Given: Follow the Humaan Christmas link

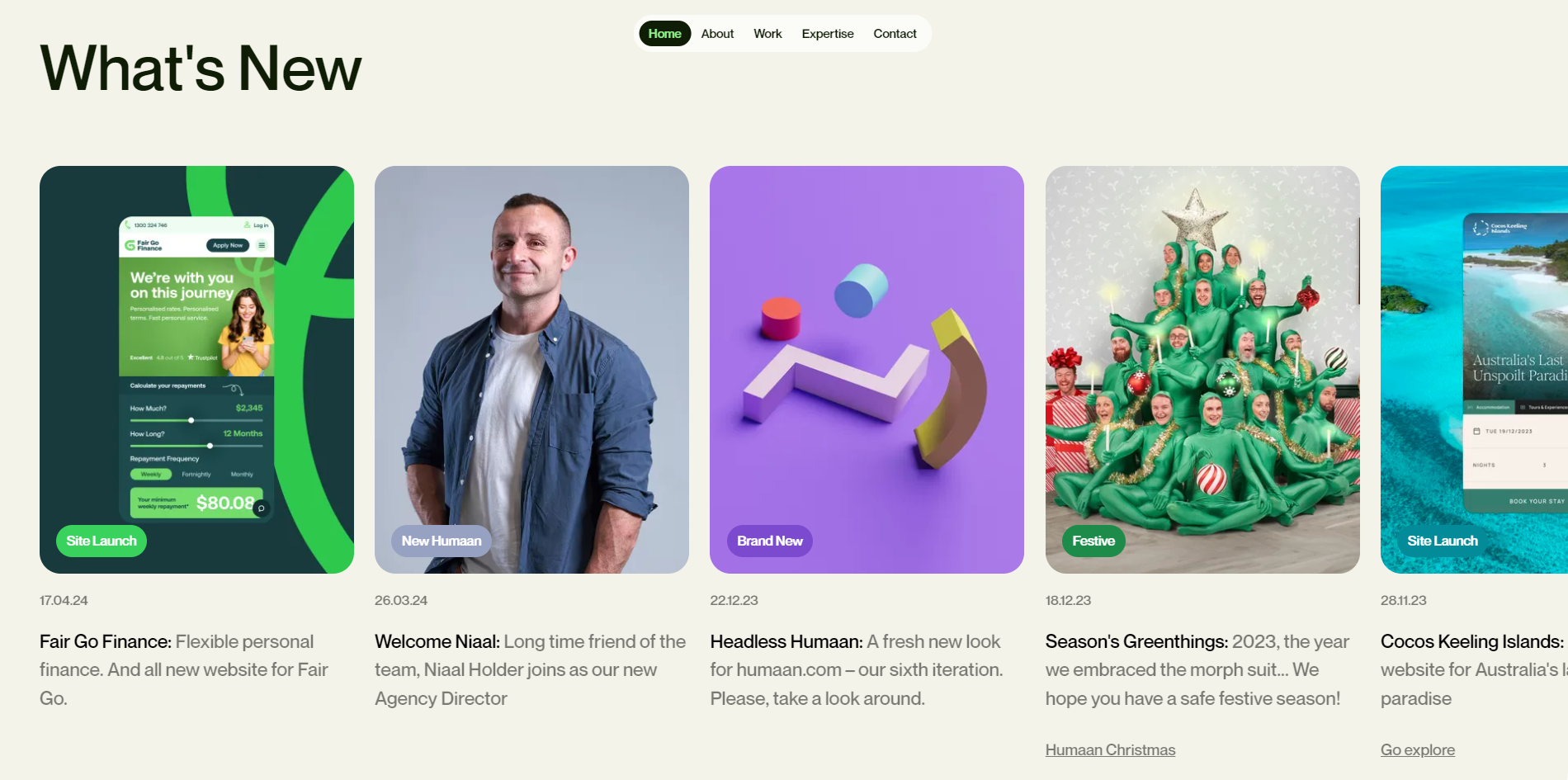Looking at the screenshot, I should pos(1110,749).
